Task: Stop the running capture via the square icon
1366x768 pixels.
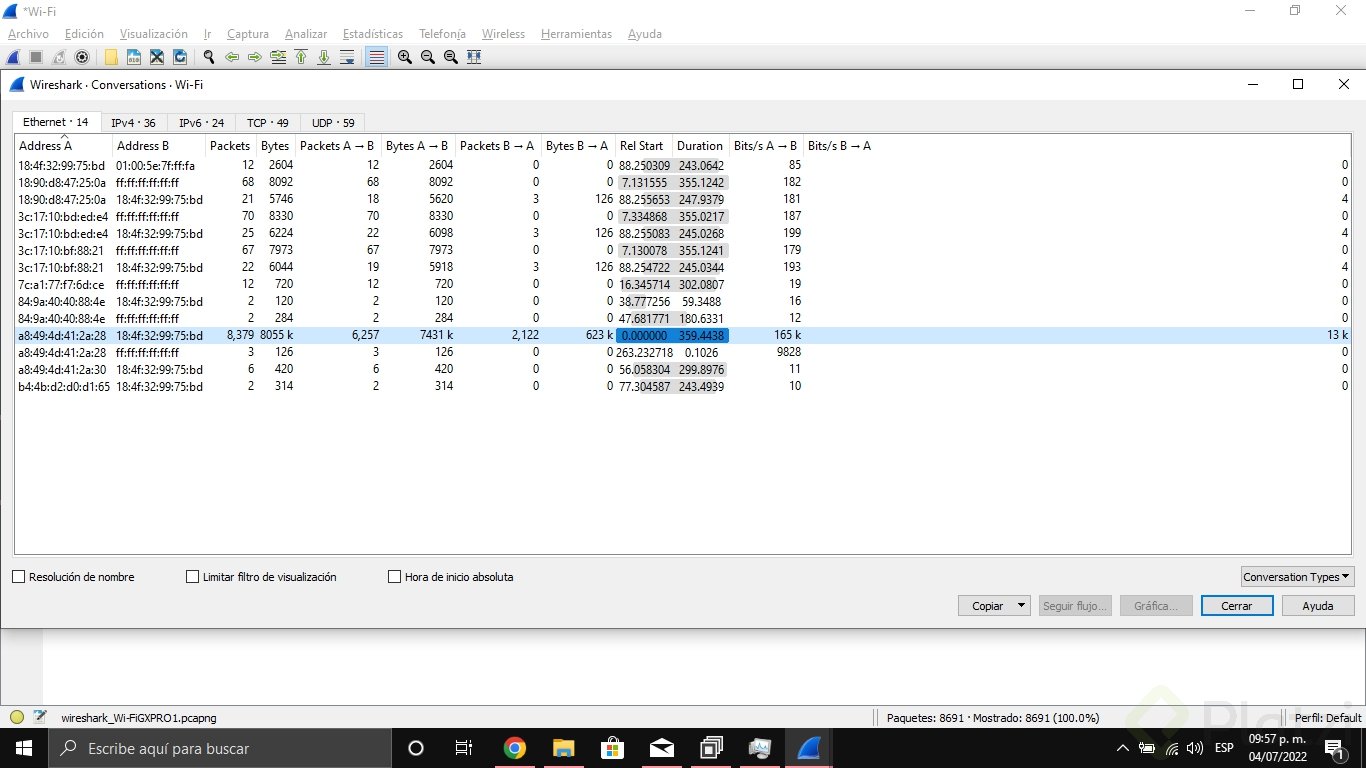Action: pos(36,57)
